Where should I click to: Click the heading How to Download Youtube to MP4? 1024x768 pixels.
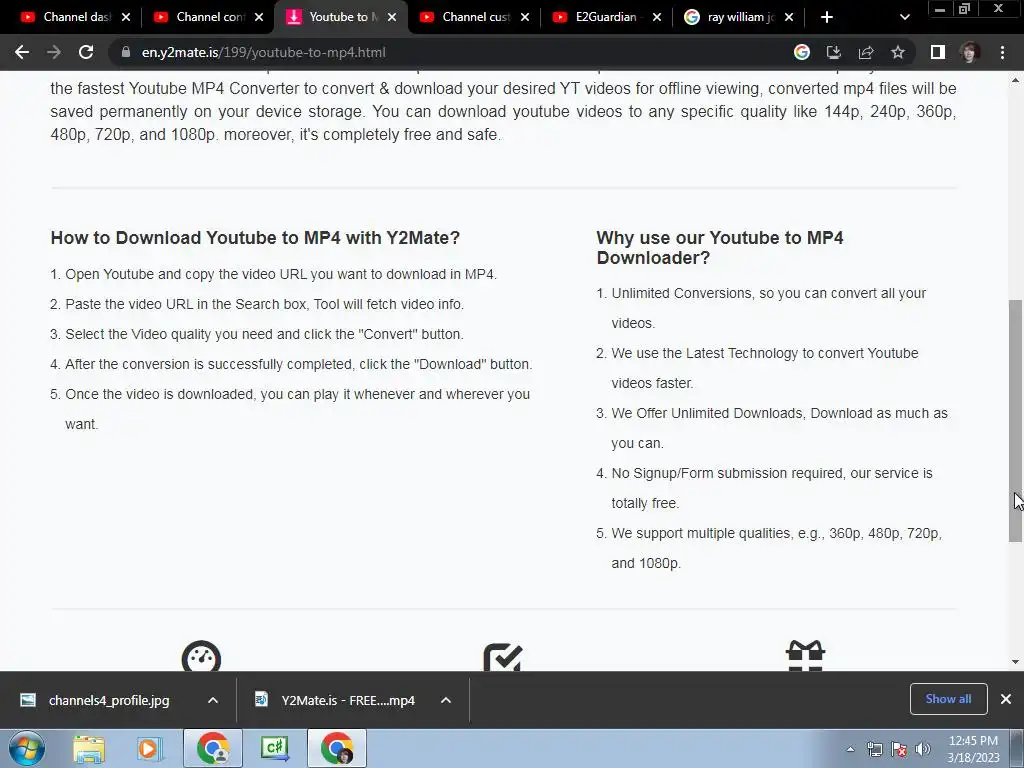[255, 238]
